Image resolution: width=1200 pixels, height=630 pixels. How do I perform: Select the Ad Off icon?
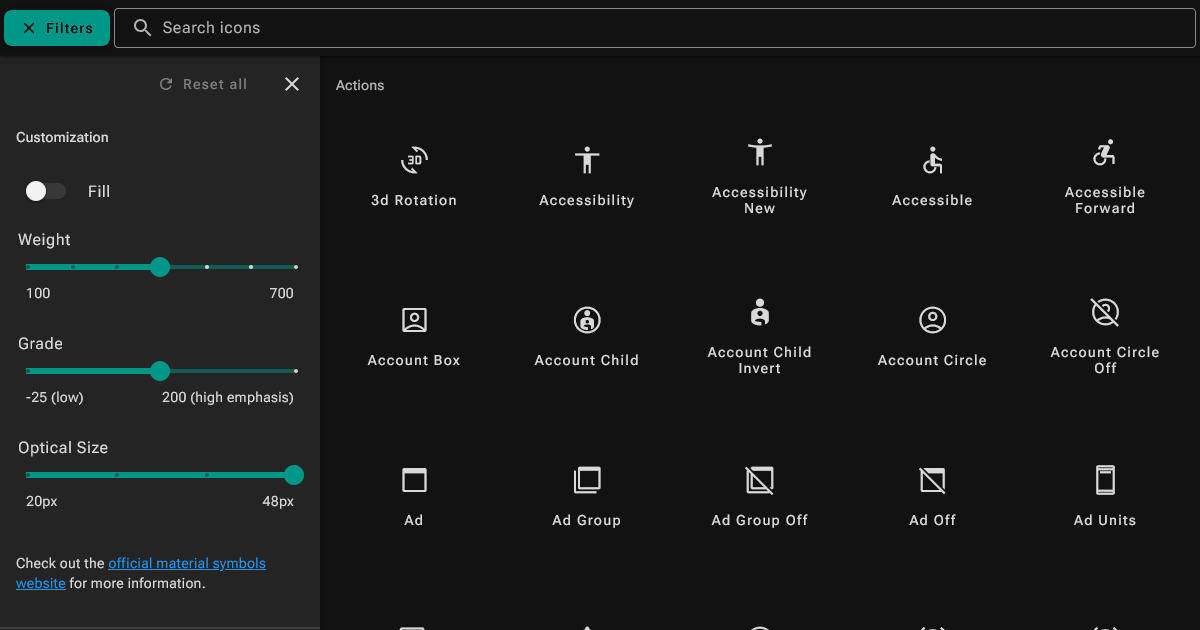[x=931, y=480]
